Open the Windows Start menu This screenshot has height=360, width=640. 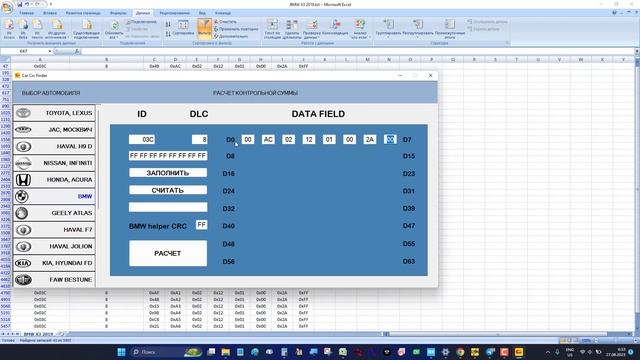click(x=121, y=352)
